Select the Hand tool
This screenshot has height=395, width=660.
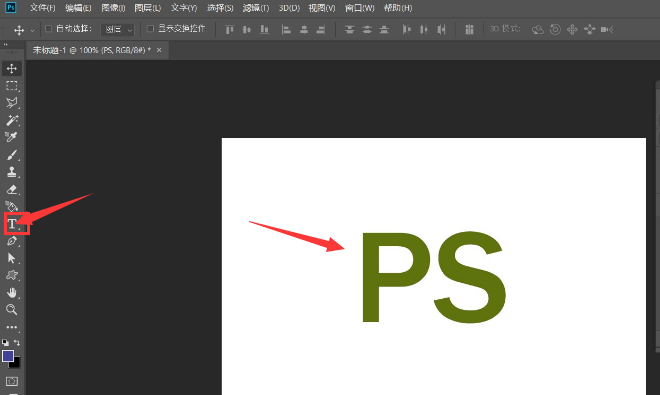[12, 292]
